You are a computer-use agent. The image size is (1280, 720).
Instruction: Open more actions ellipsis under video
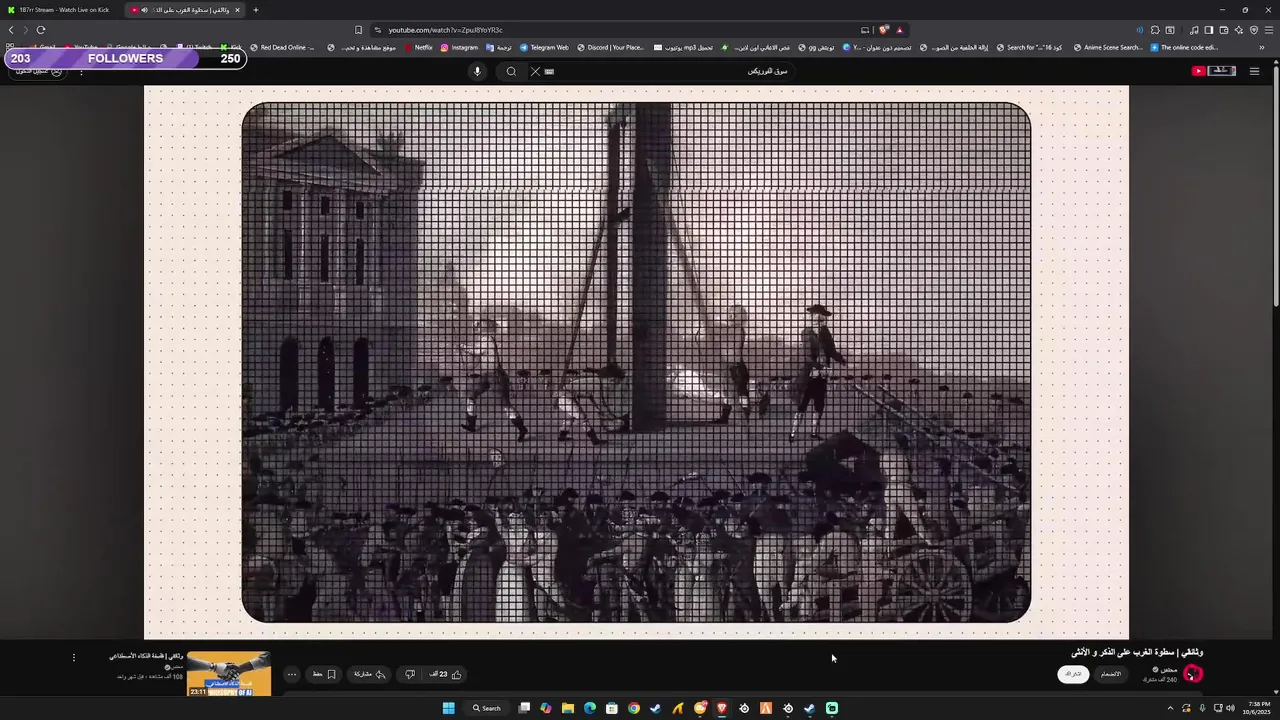coord(292,674)
